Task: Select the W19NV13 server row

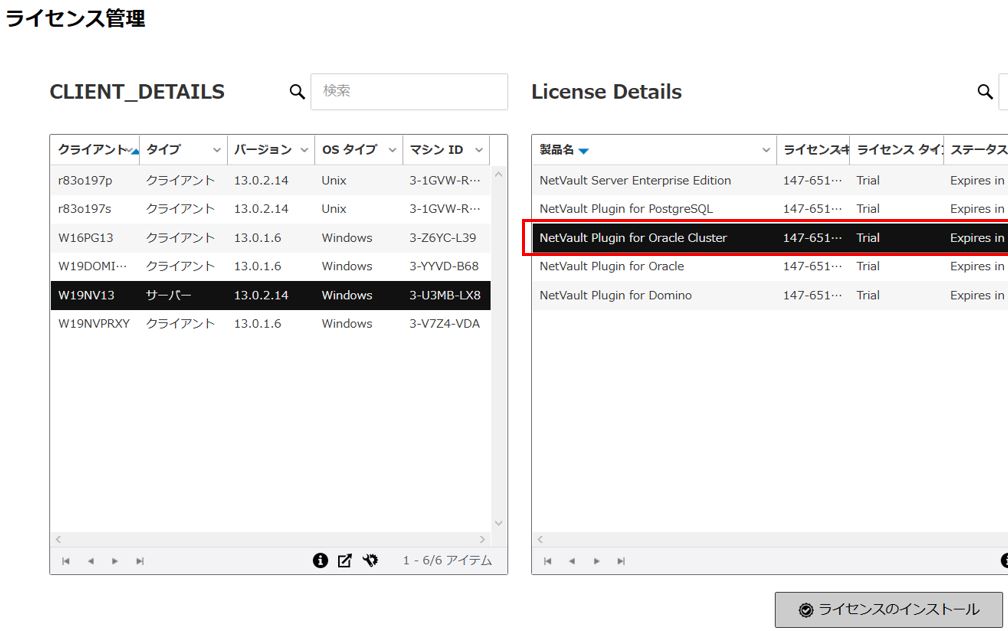Action: [270, 295]
